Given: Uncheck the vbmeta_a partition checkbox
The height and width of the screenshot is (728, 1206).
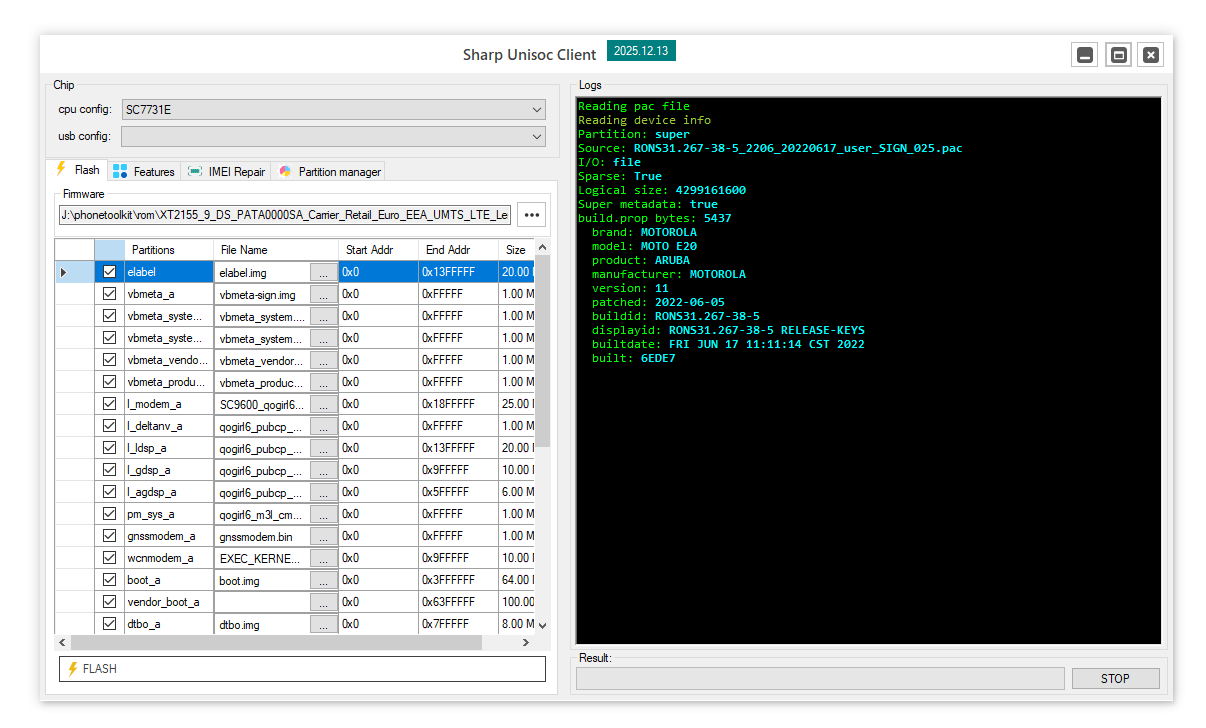Looking at the screenshot, I should click(110, 294).
